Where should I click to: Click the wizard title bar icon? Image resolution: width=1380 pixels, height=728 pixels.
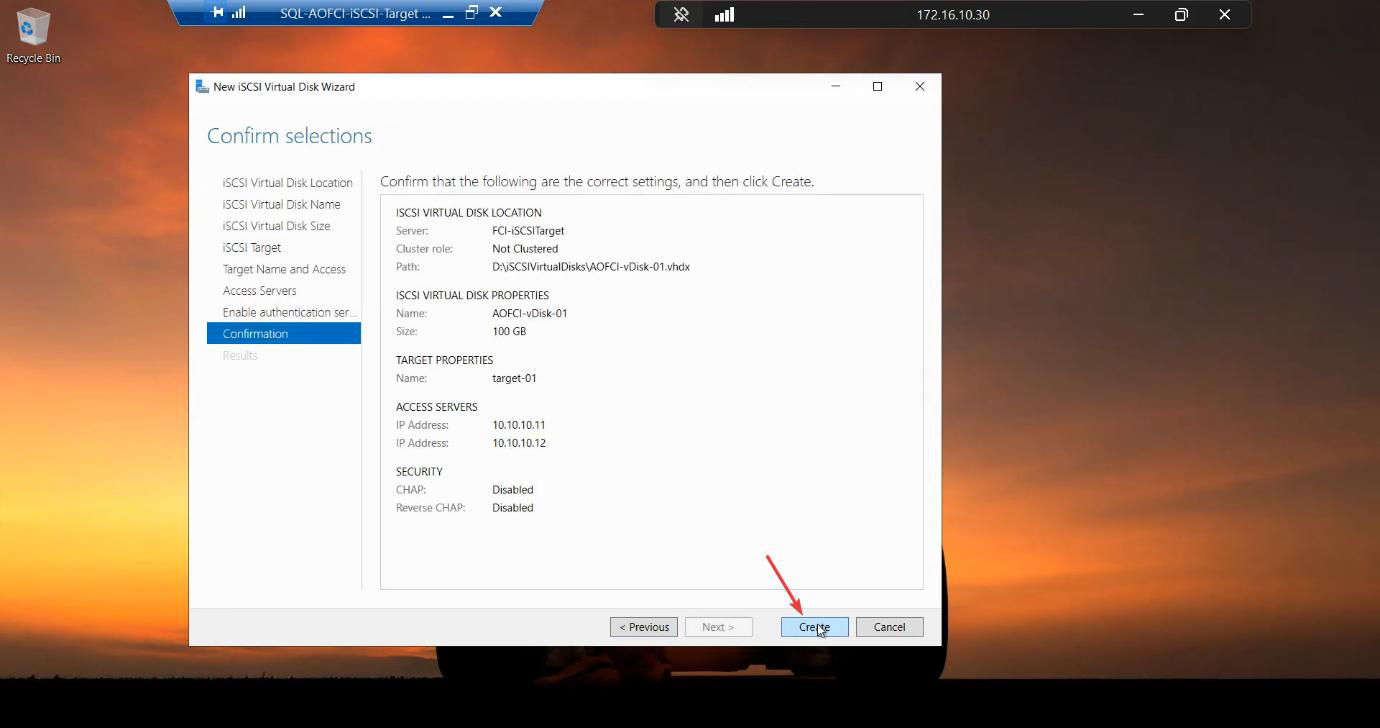[202, 87]
